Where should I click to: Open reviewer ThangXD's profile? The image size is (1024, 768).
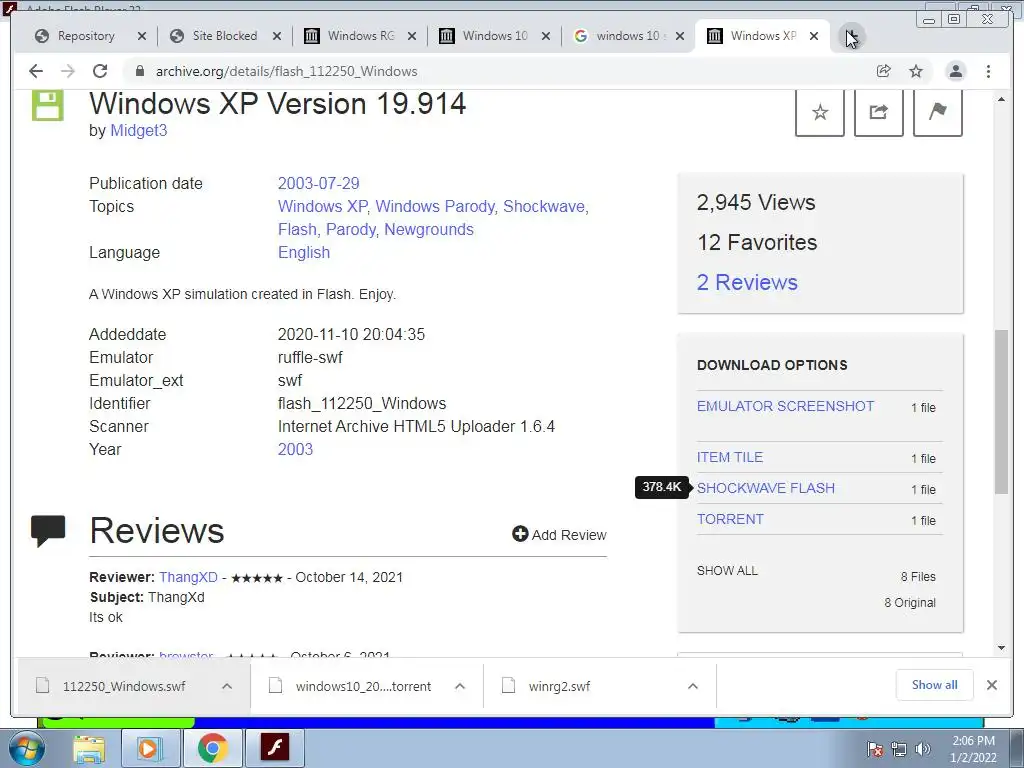(x=188, y=577)
